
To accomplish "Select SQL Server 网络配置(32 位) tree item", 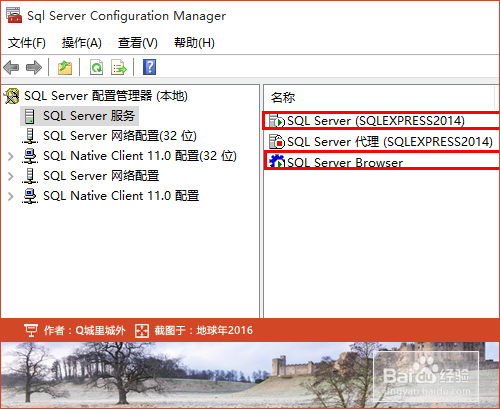I will click(x=120, y=136).
